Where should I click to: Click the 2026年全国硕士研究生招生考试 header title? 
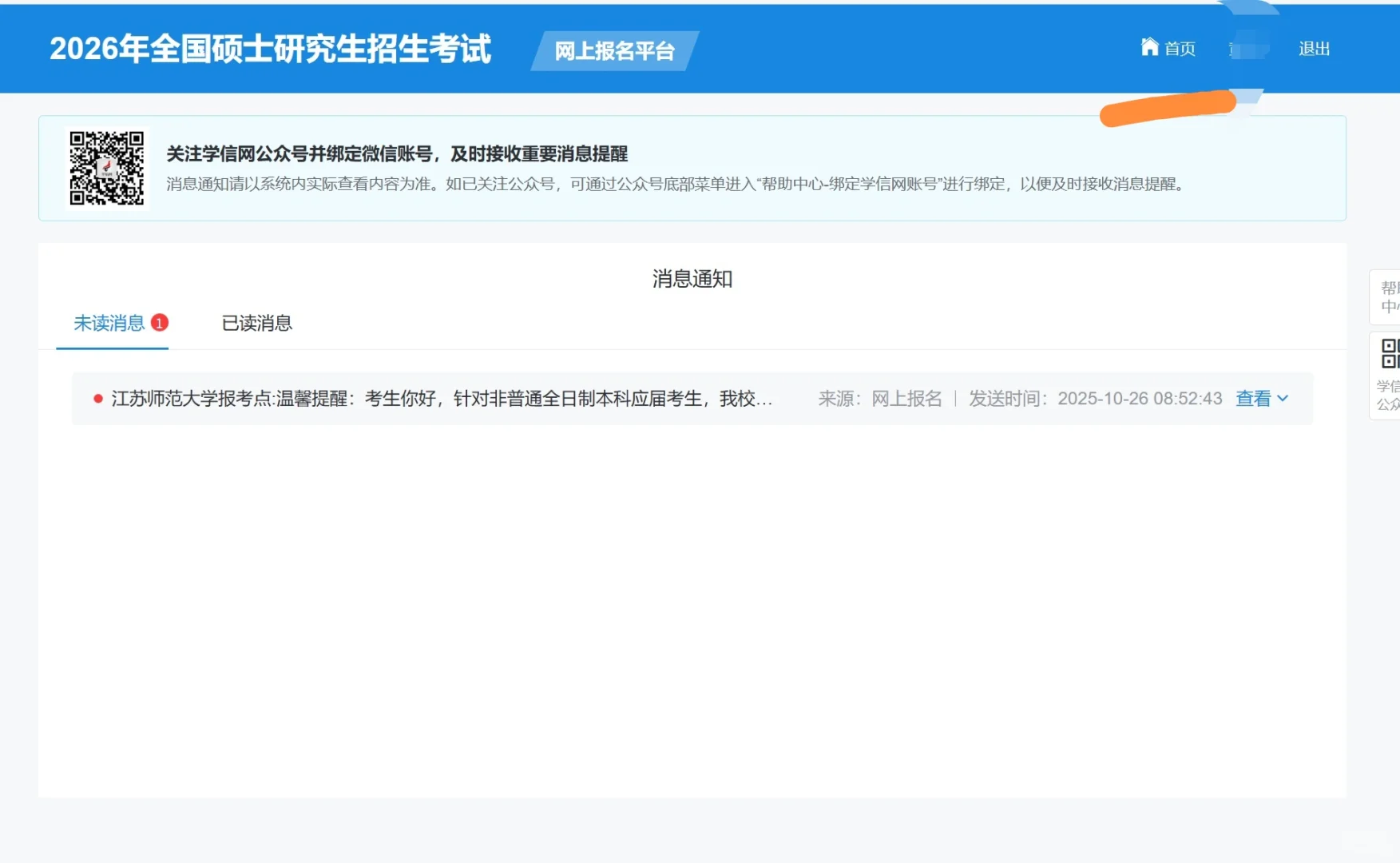(x=272, y=49)
